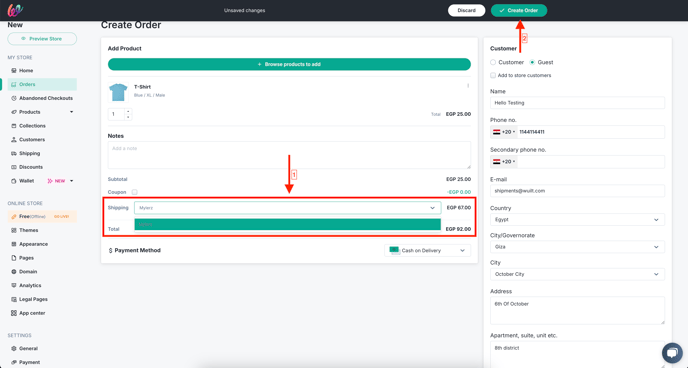Viewport: 688px width, 368px height.
Task: Go to Customers in sidebar
Action: 32,139
